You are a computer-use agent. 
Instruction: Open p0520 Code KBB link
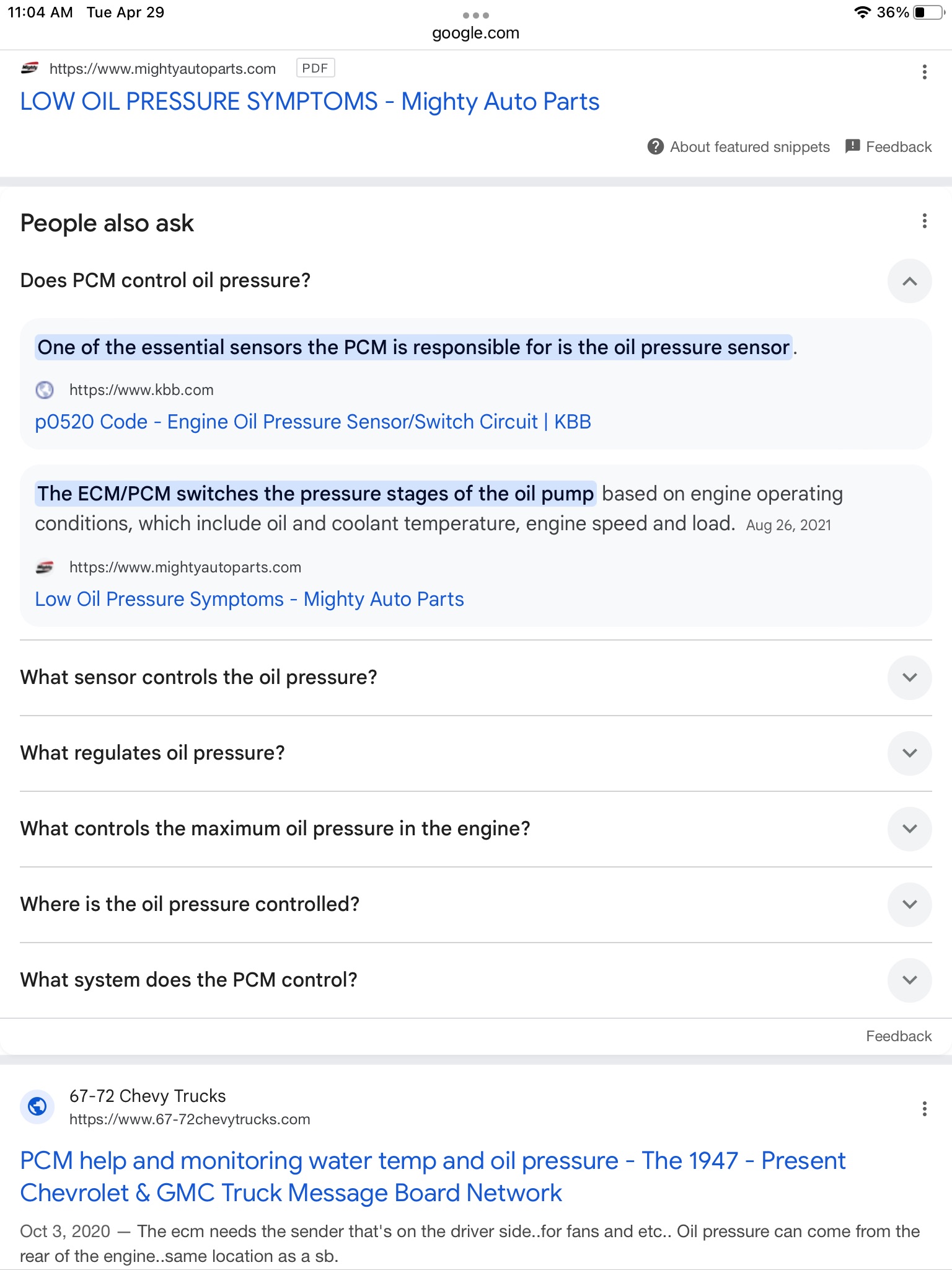click(313, 422)
